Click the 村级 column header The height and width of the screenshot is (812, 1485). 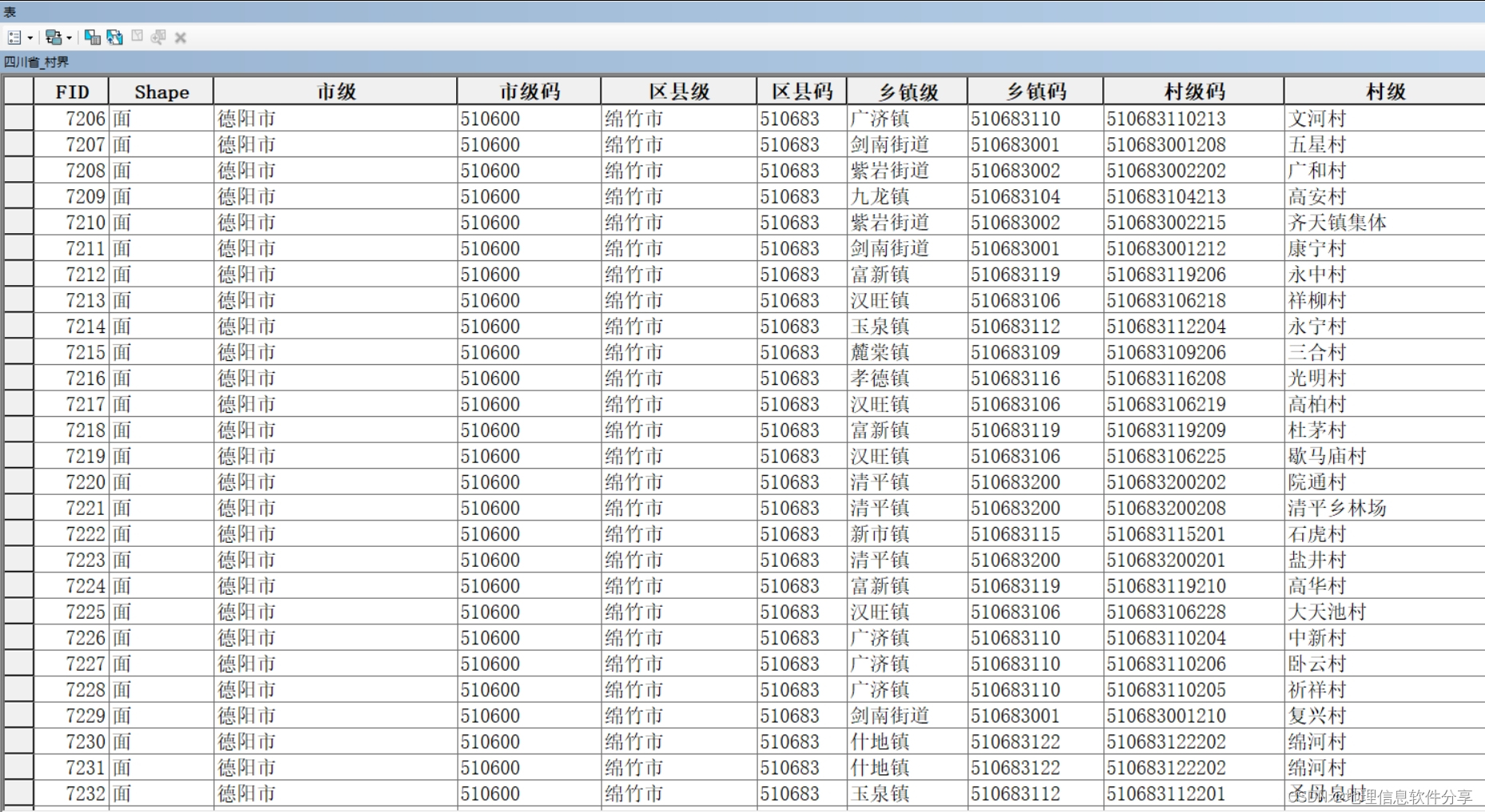point(1385,92)
